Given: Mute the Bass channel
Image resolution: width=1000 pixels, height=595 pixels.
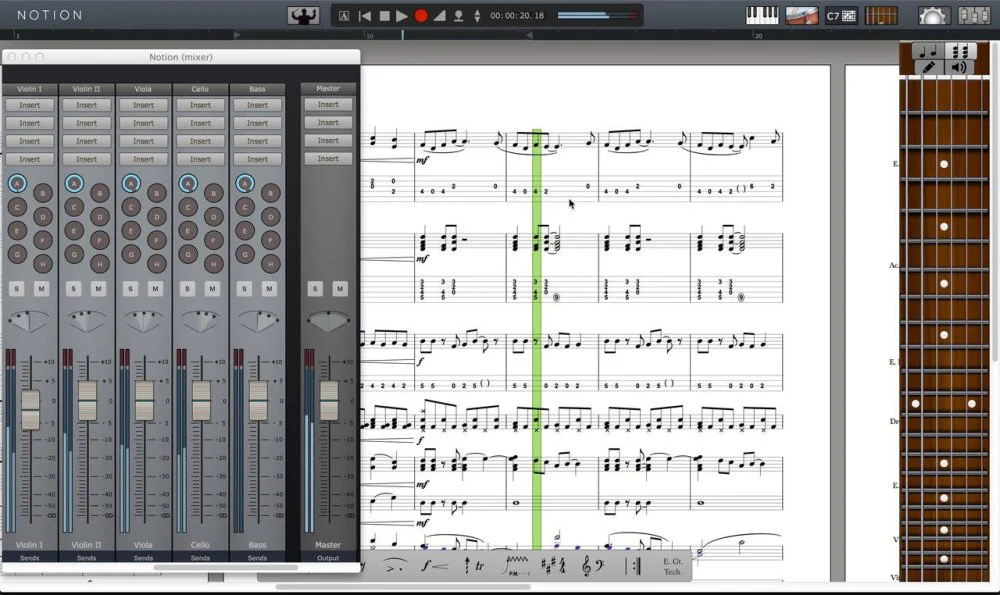Looking at the screenshot, I should tap(269, 289).
